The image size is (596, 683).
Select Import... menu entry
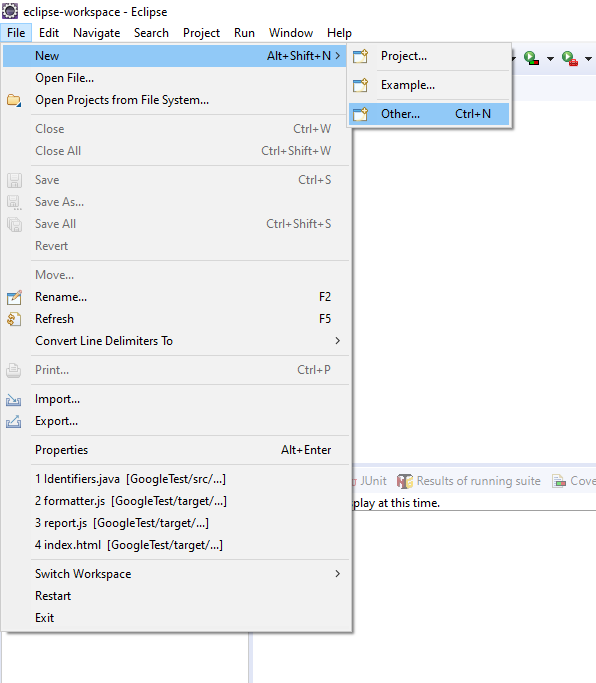pyautogui.click(x=176, y=399)
